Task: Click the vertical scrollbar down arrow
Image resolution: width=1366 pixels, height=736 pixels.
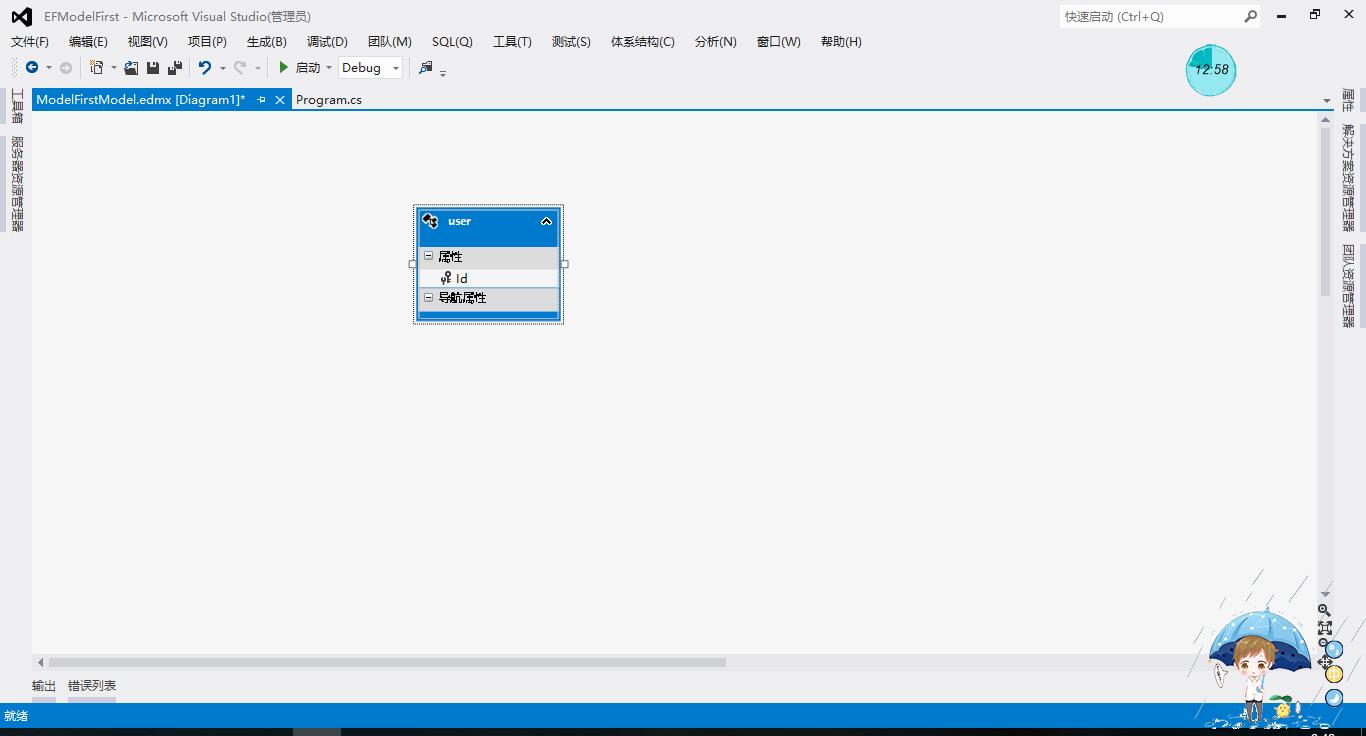Action: (1326, 594)
